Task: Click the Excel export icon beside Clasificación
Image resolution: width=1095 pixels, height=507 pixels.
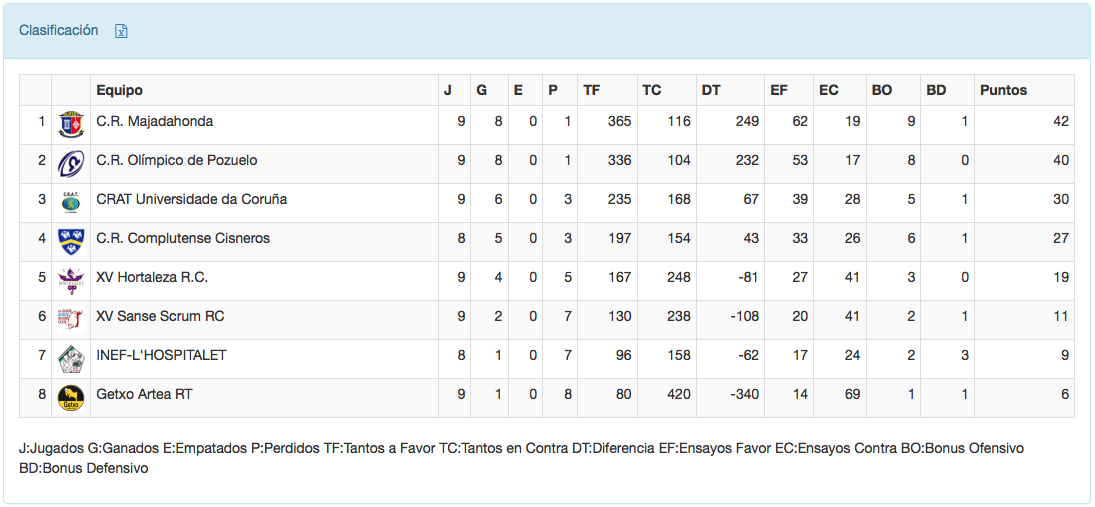Action: tap(121, 31)
